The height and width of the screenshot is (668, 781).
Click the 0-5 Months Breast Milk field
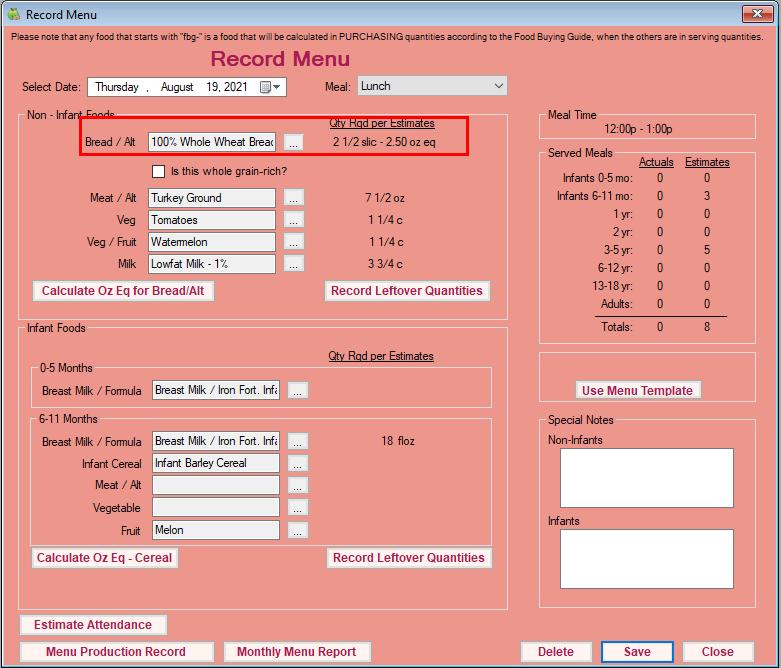pos(216,390)
